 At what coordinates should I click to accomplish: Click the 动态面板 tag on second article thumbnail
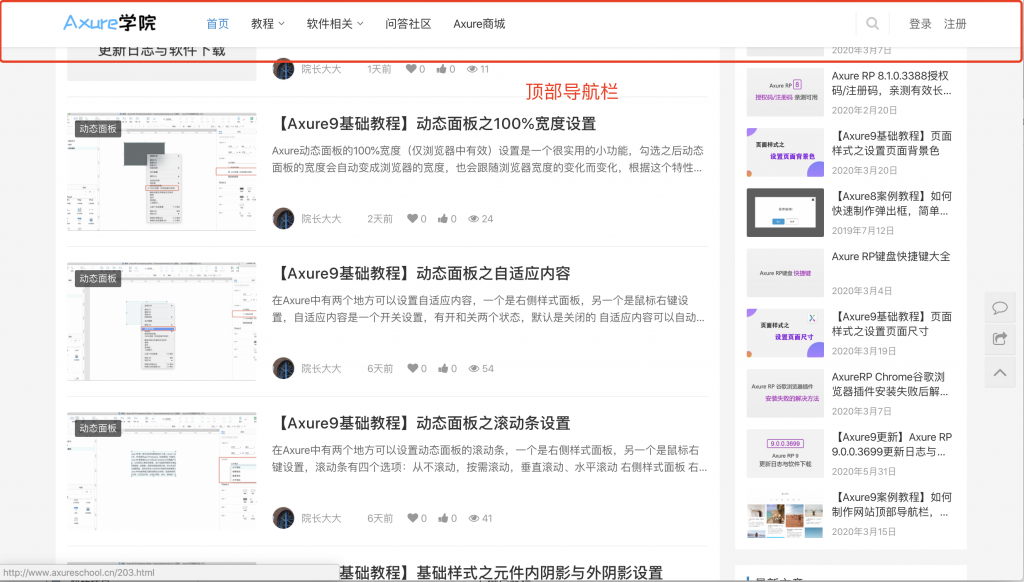98,279
